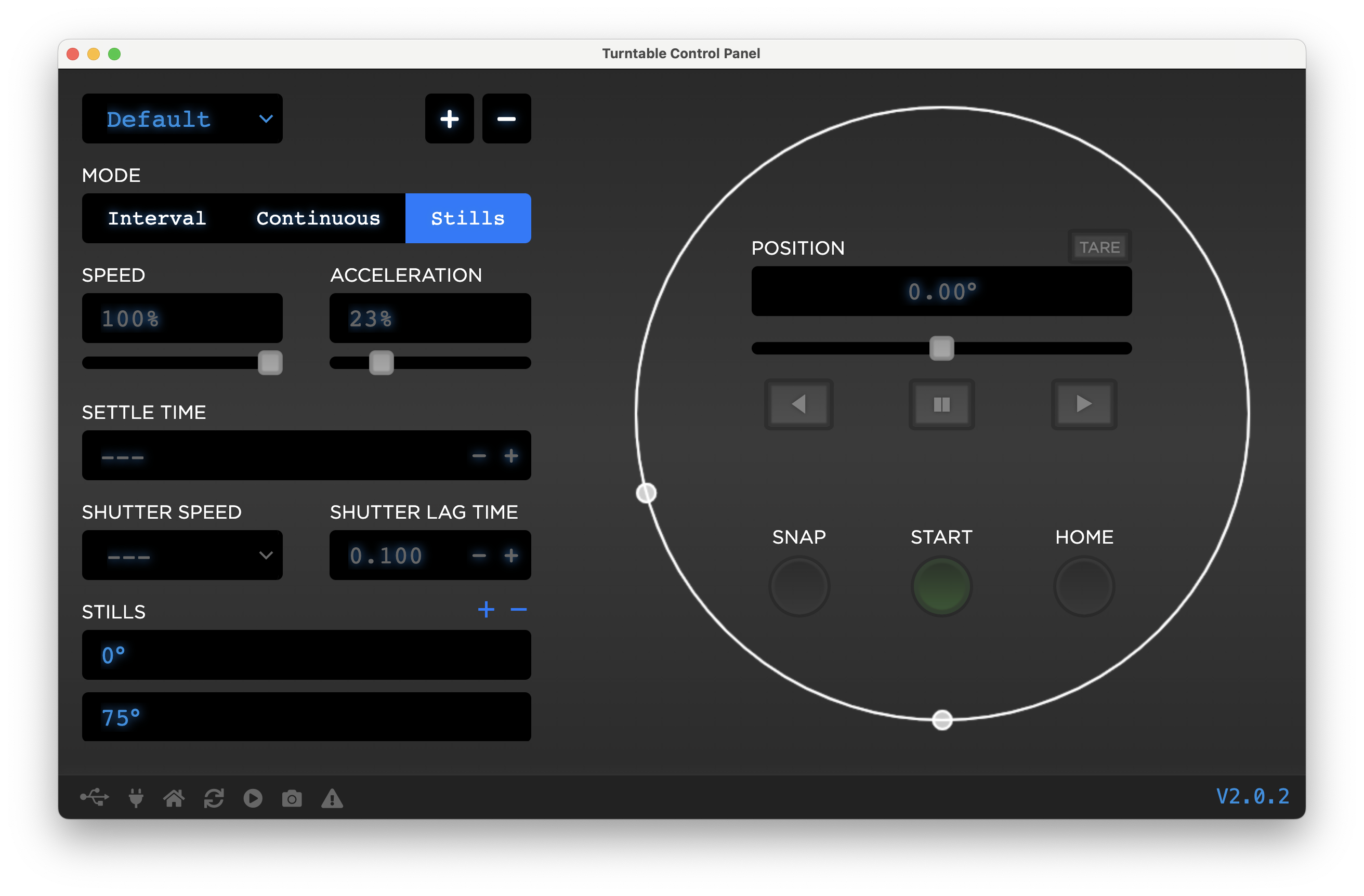Remove preset with the minus button
Screen dimensions: 1364x896
tap(506, 118)
